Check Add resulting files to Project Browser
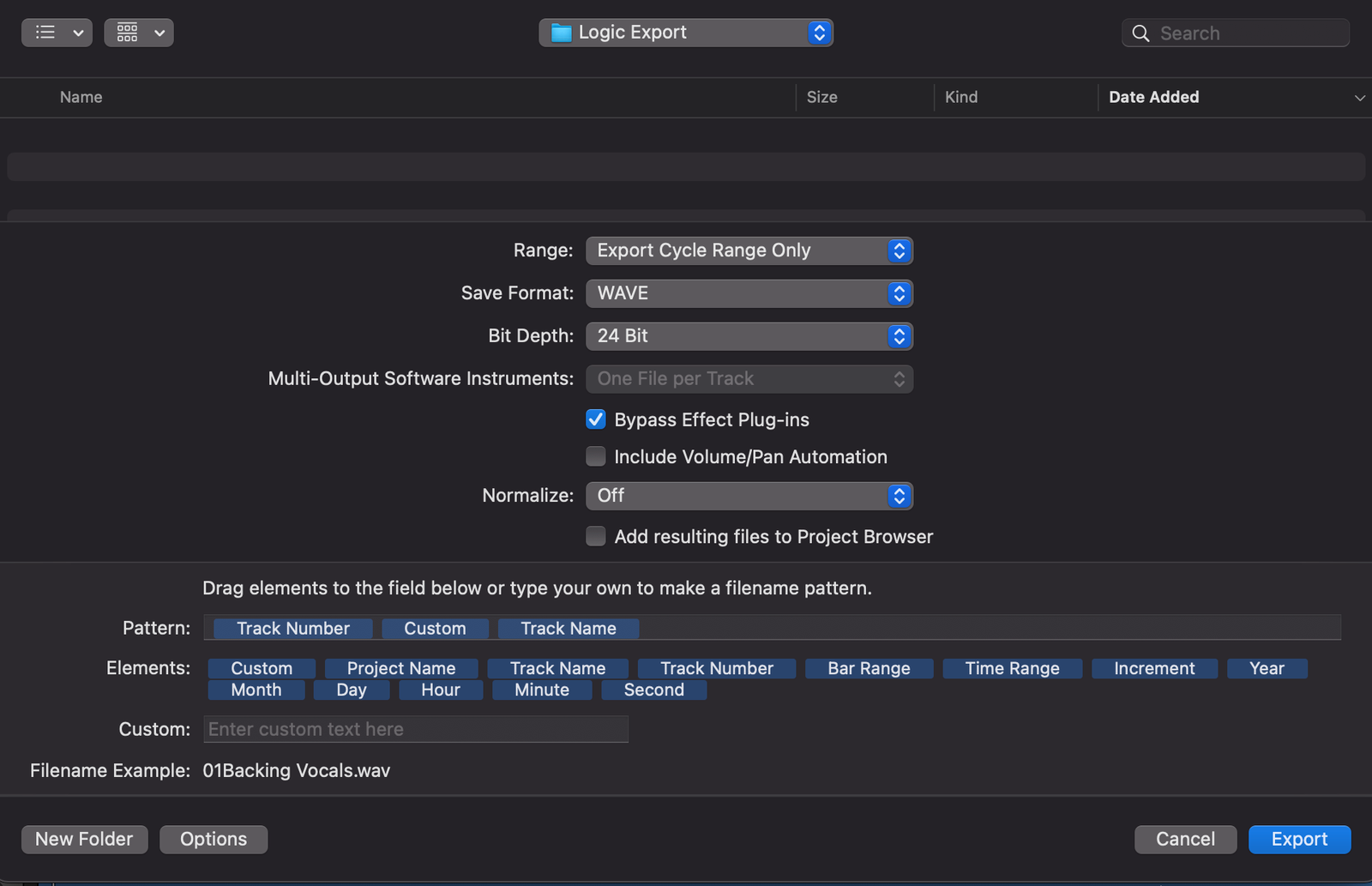Viewport: 1372px width, 886px height. point(596,536)
